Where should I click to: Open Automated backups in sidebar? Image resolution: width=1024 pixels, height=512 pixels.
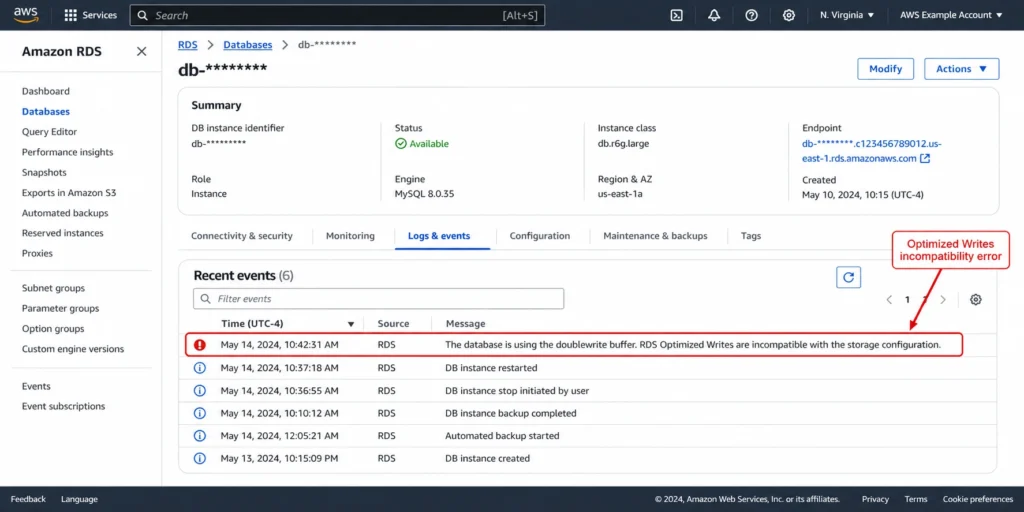[65, 213]
